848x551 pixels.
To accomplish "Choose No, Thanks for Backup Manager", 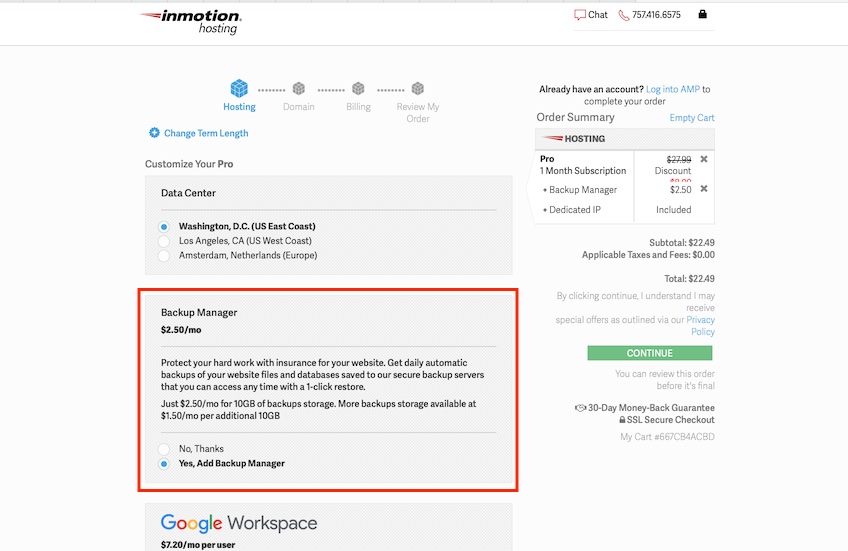I will pyautogui.click(x=164, y=449).
